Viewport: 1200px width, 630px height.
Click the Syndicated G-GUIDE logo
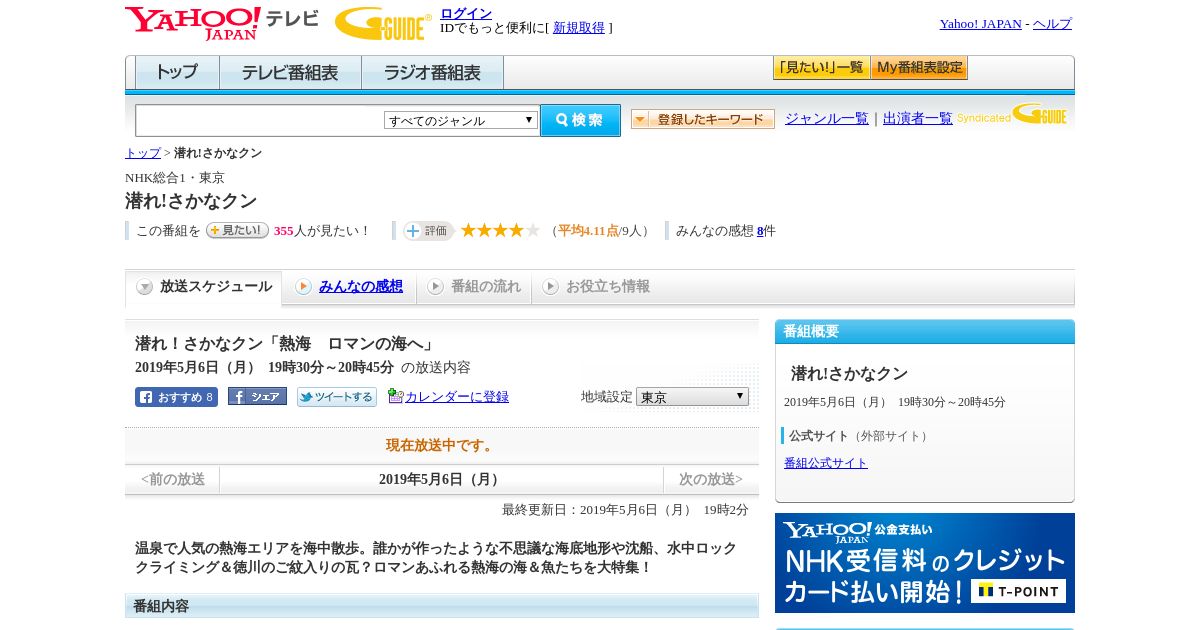pos(1012,115)
